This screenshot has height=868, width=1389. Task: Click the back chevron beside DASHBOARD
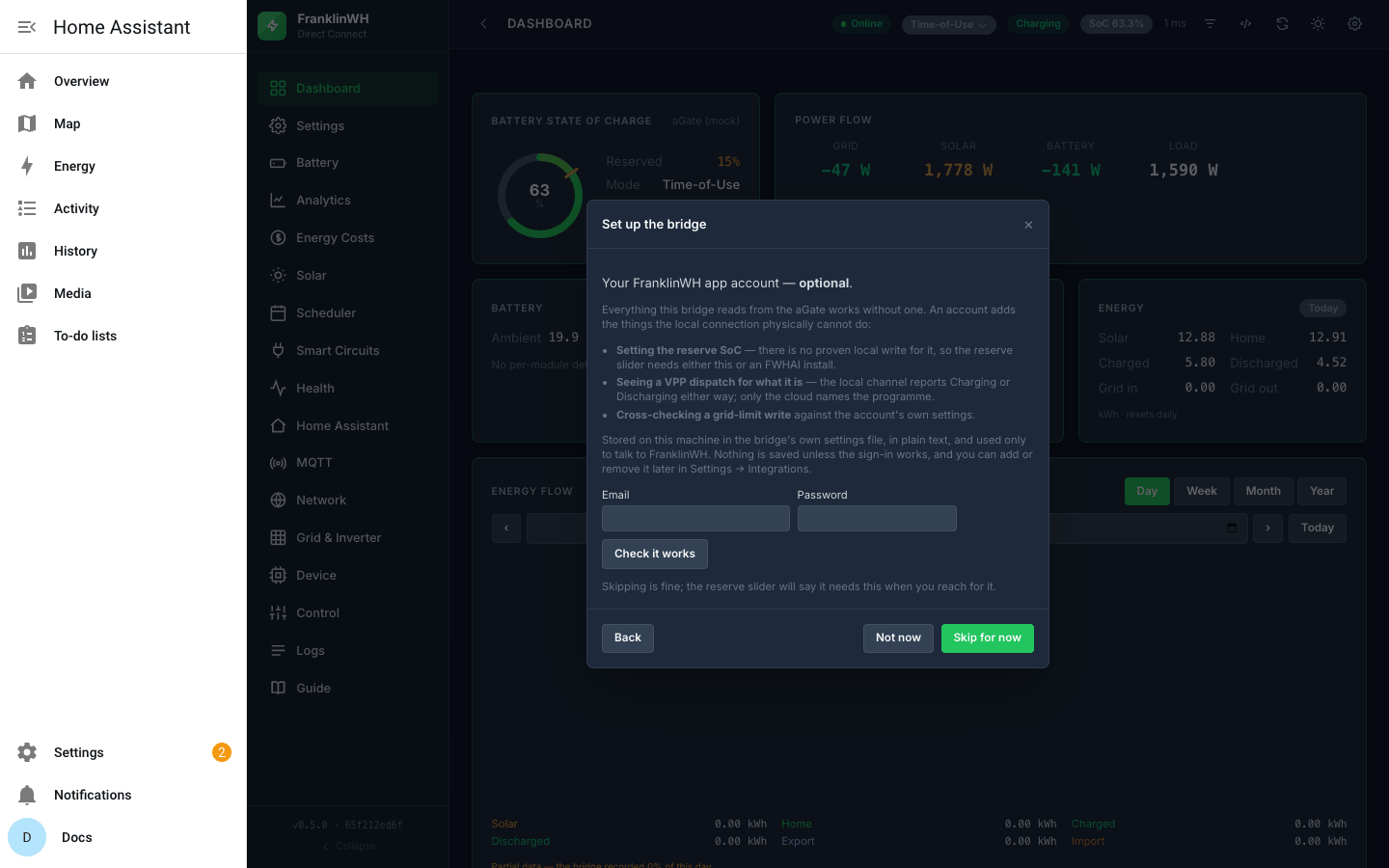483,24
